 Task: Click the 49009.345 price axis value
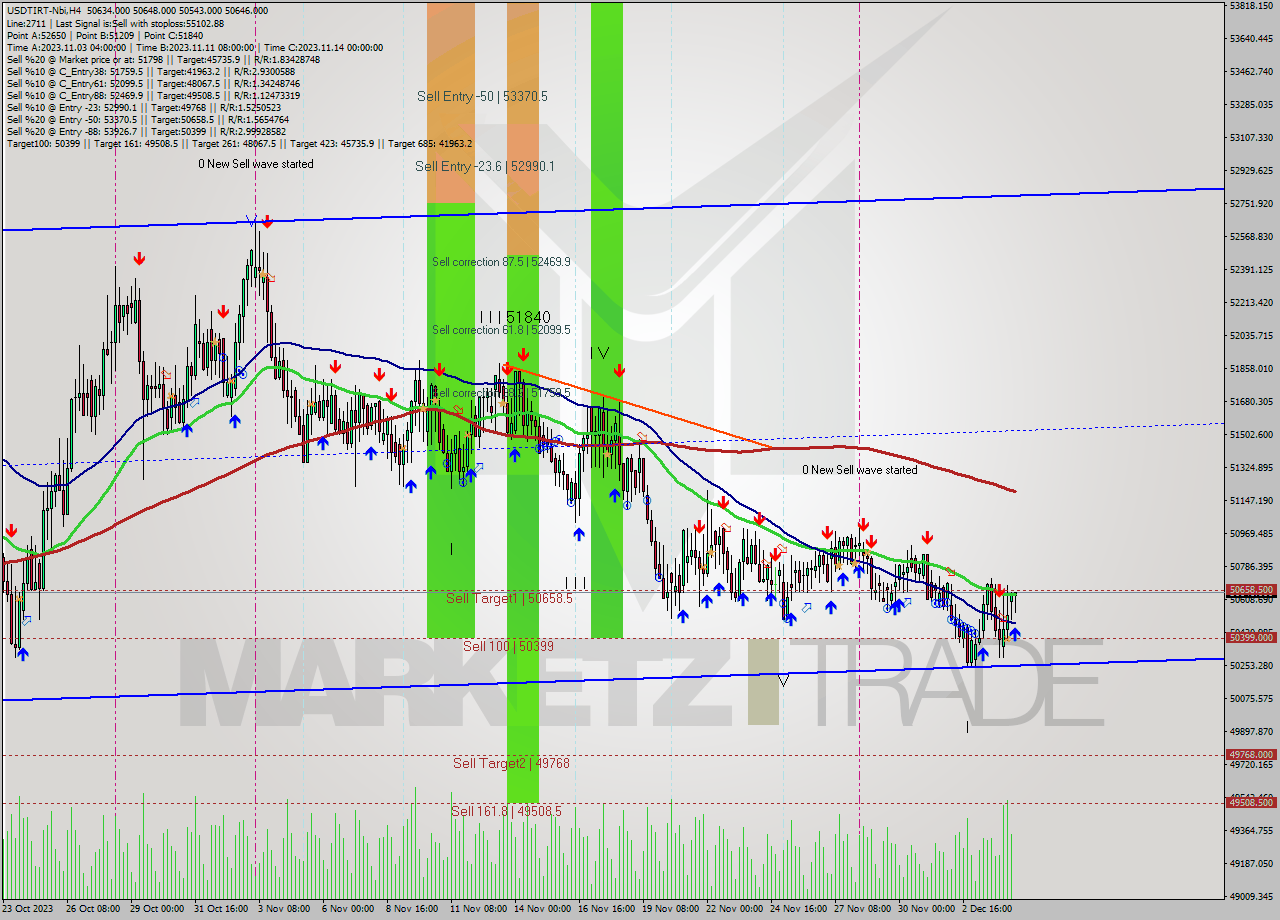1251,896
